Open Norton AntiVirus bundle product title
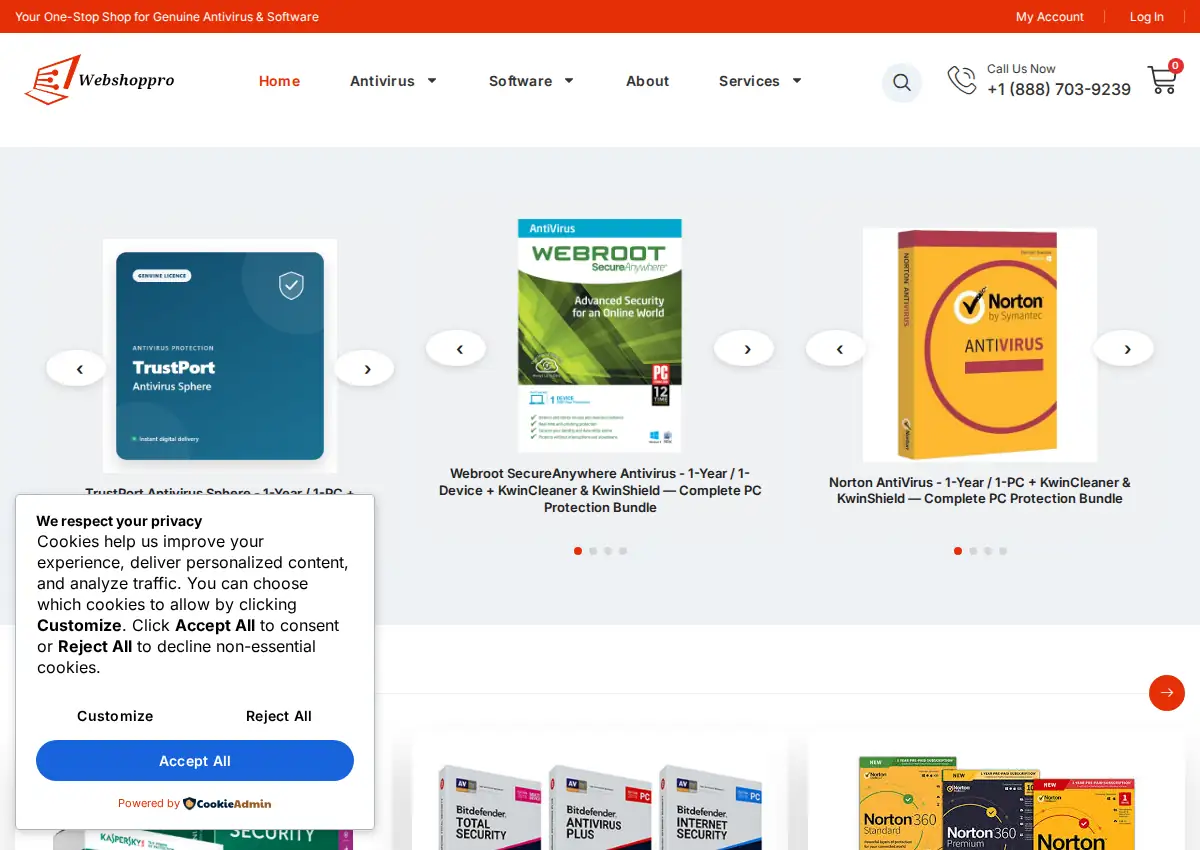1200x850 pixels. pyautogui.click(x=980, y=490)
